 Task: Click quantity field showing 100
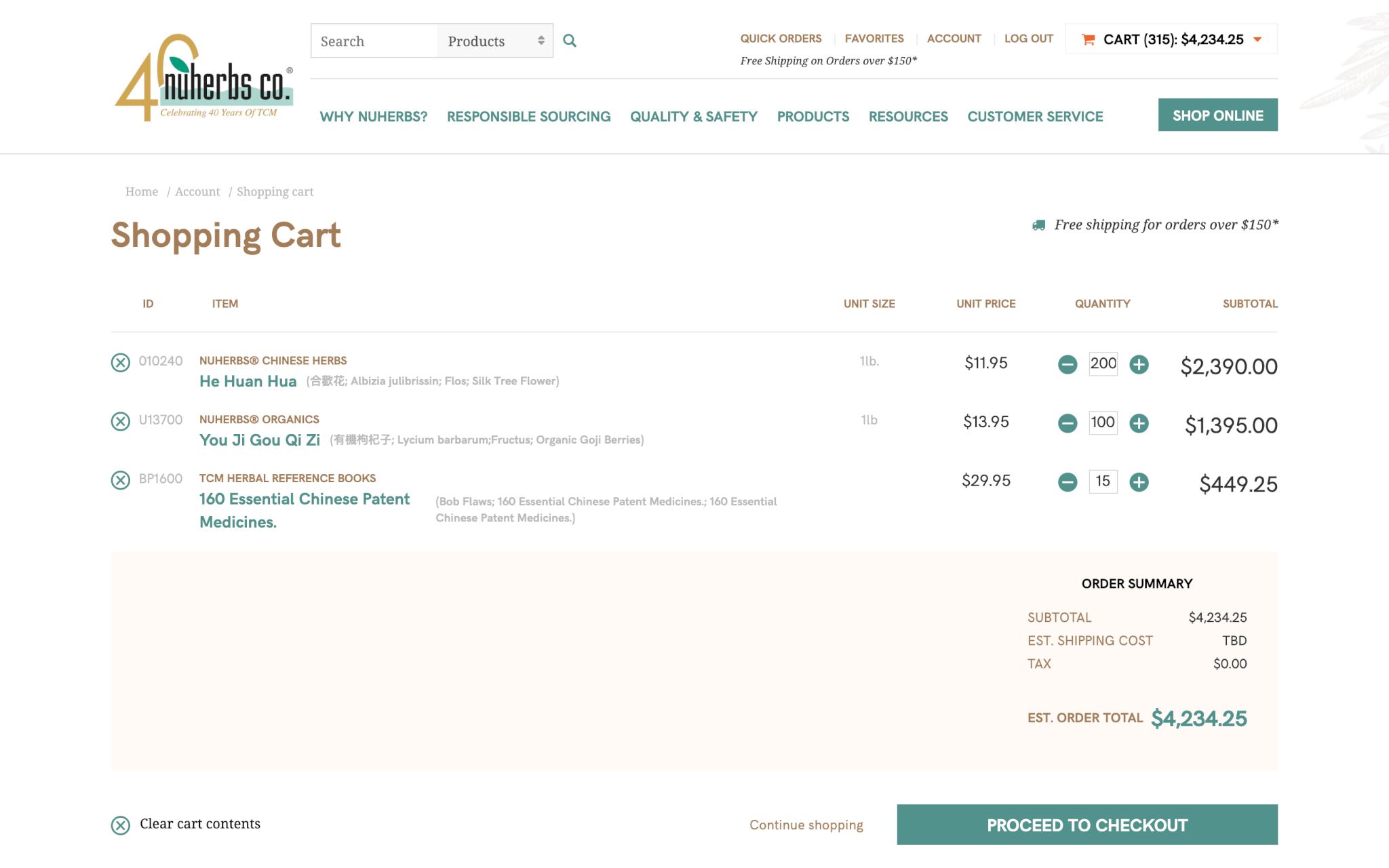[1103, 423]
